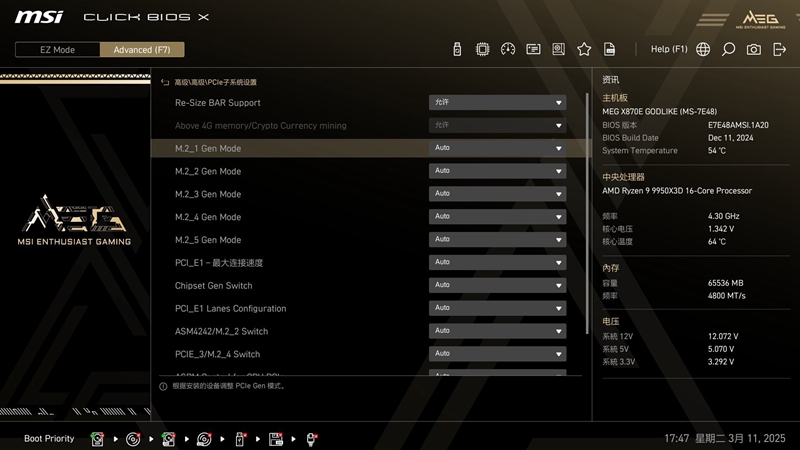Open the Re-Size BAR Support dropdown
This screenshot has width=800, height=450.
(497, 102)
